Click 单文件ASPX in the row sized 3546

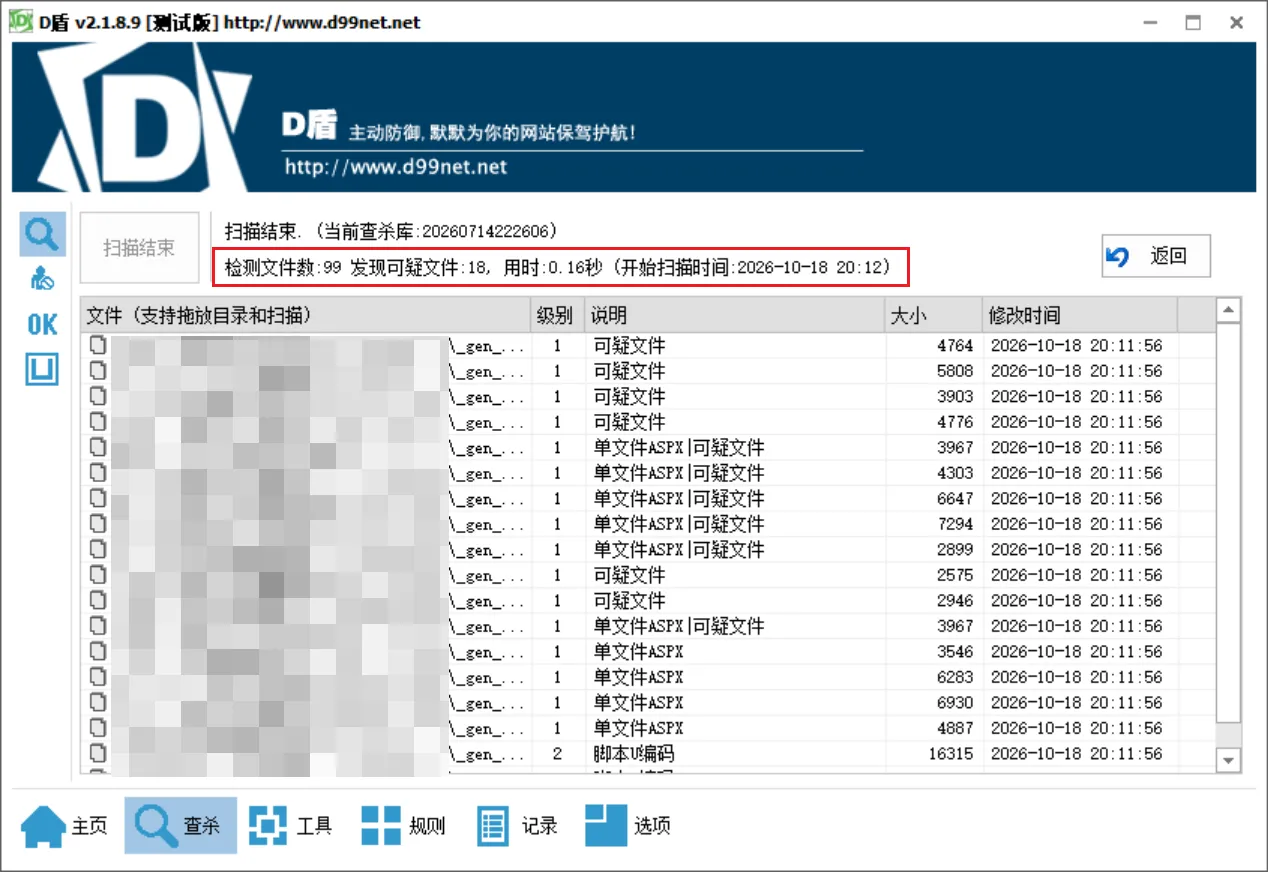tap(638, 652)
